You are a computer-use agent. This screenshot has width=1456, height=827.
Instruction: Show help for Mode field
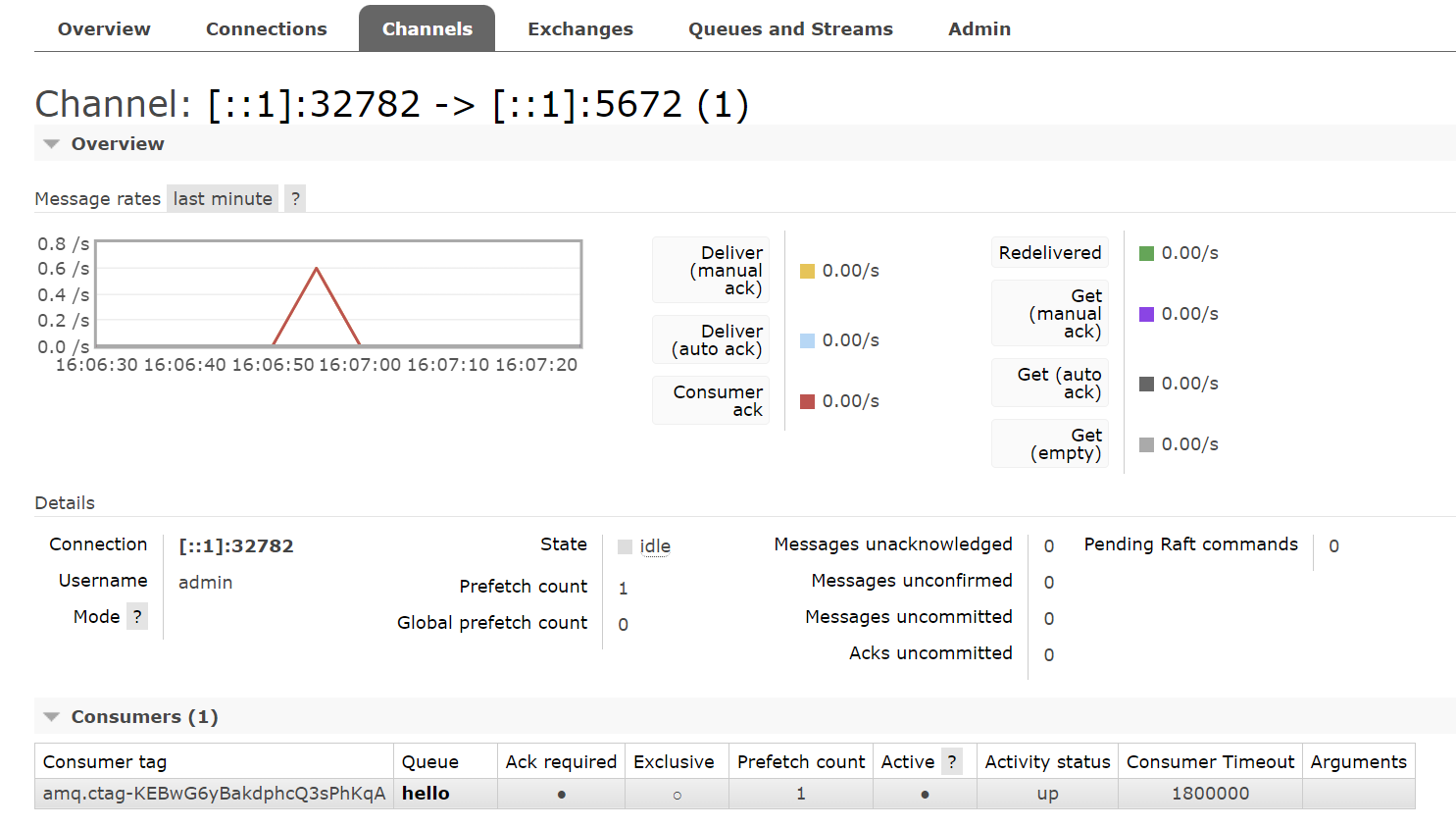click(137, 616)
